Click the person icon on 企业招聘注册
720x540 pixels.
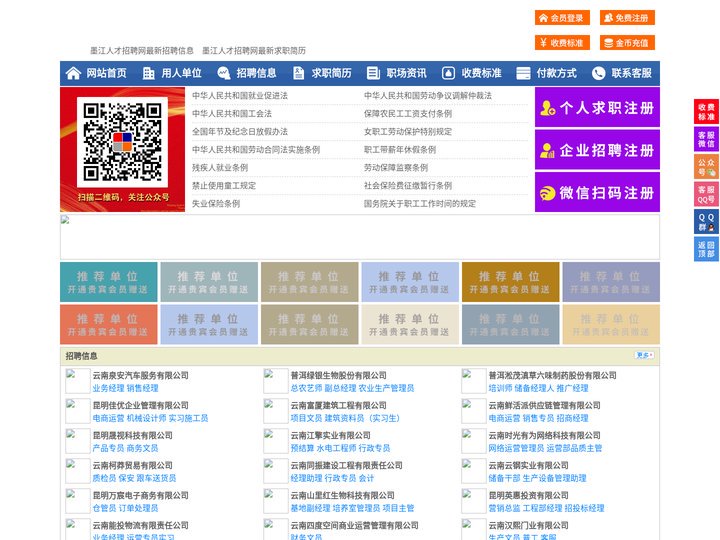tap(547, 150)
